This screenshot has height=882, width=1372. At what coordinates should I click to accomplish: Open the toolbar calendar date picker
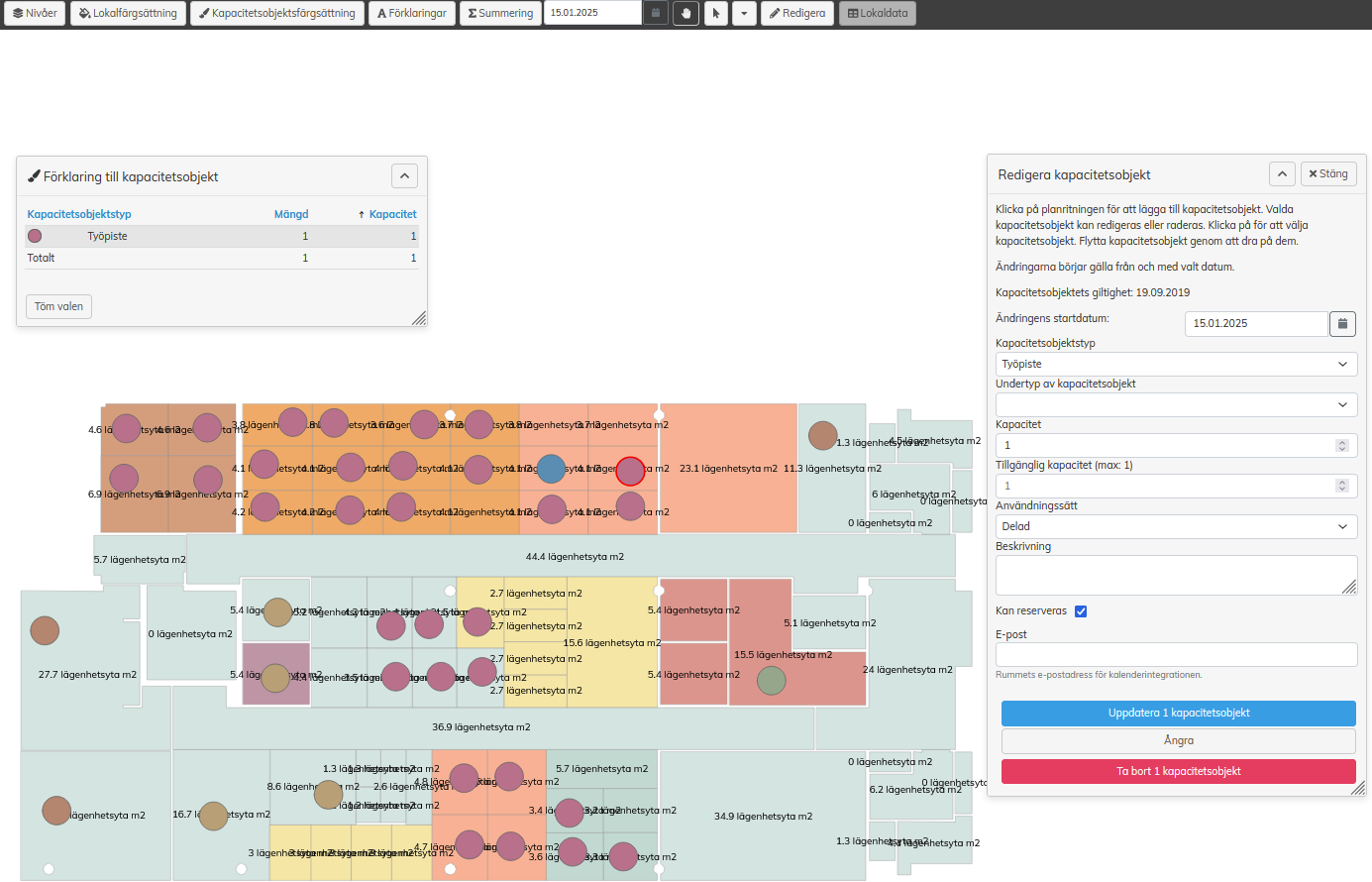point(655,13)
